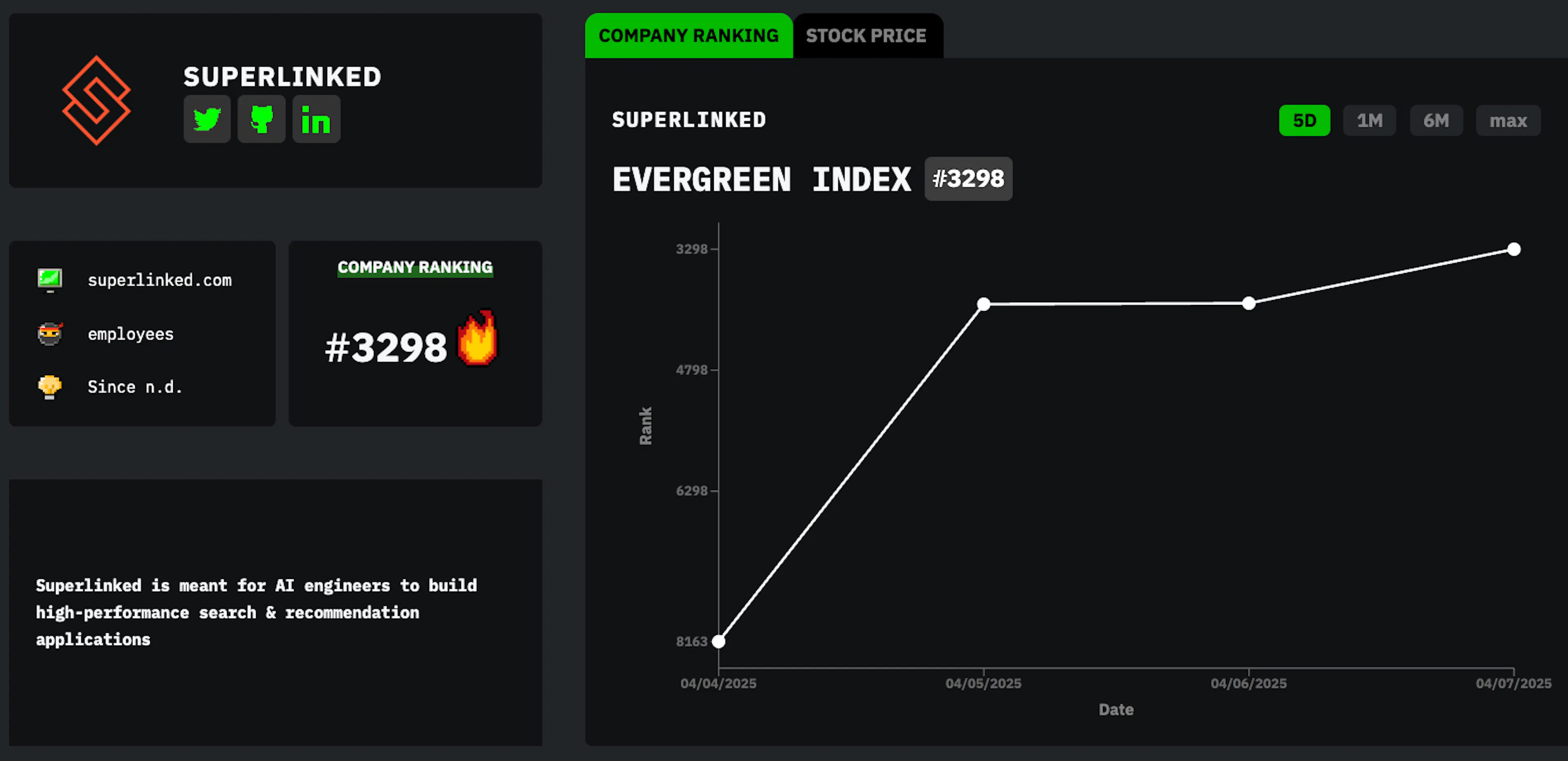Switch to the Company Ranking tab
This screenshot has width=1568, height=761.
tap(688, 36)
